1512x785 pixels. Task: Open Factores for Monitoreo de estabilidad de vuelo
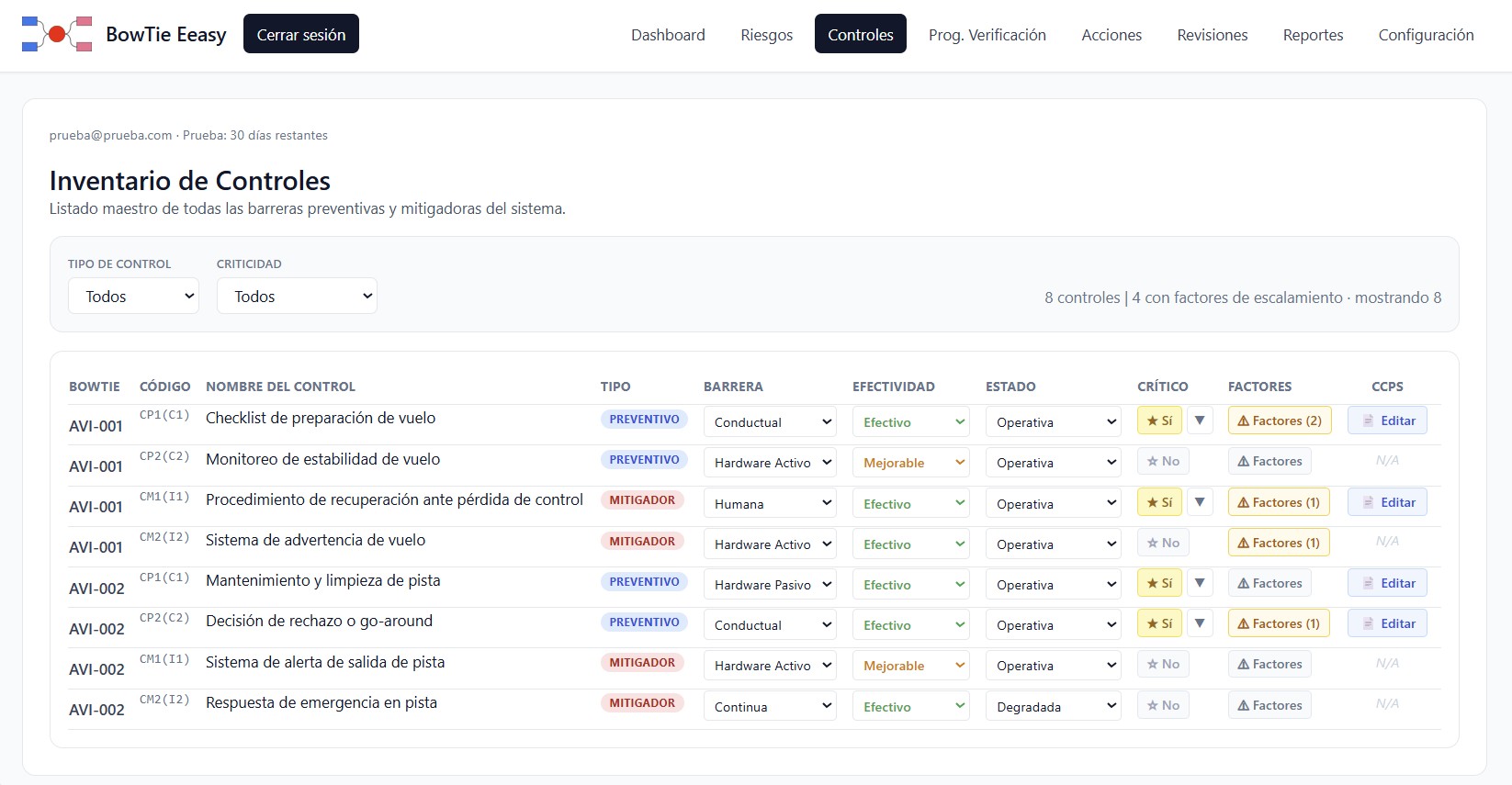(x=1269, y=461)
